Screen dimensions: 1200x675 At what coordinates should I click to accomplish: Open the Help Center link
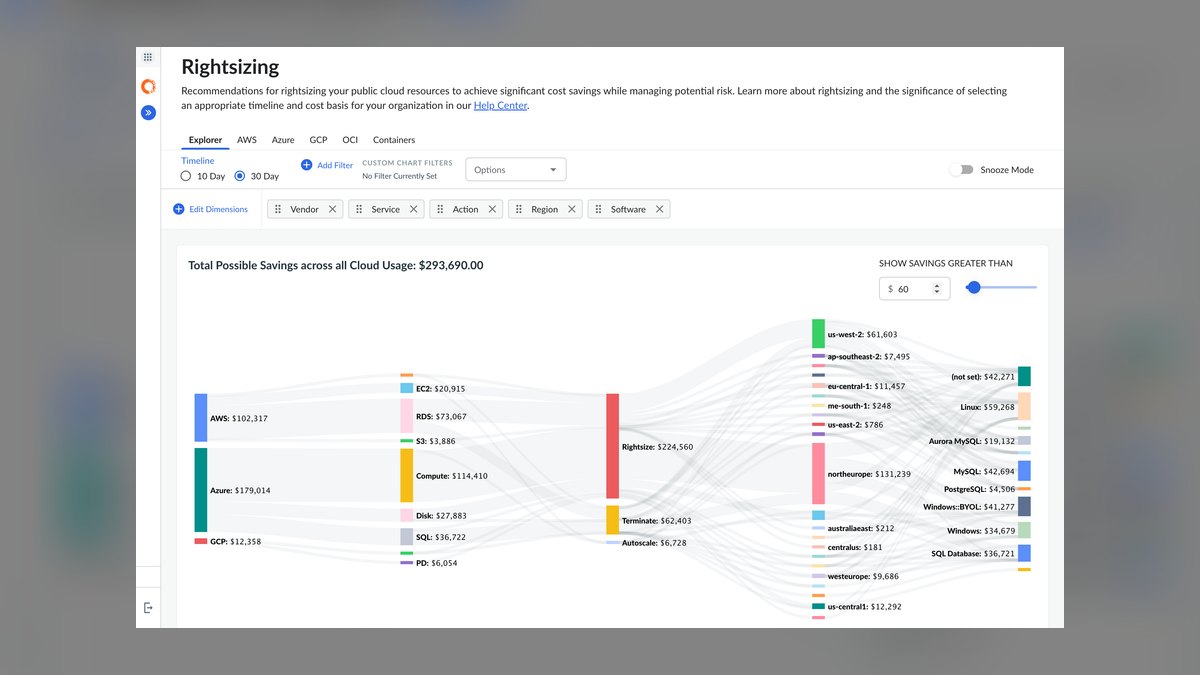(500, 105)
